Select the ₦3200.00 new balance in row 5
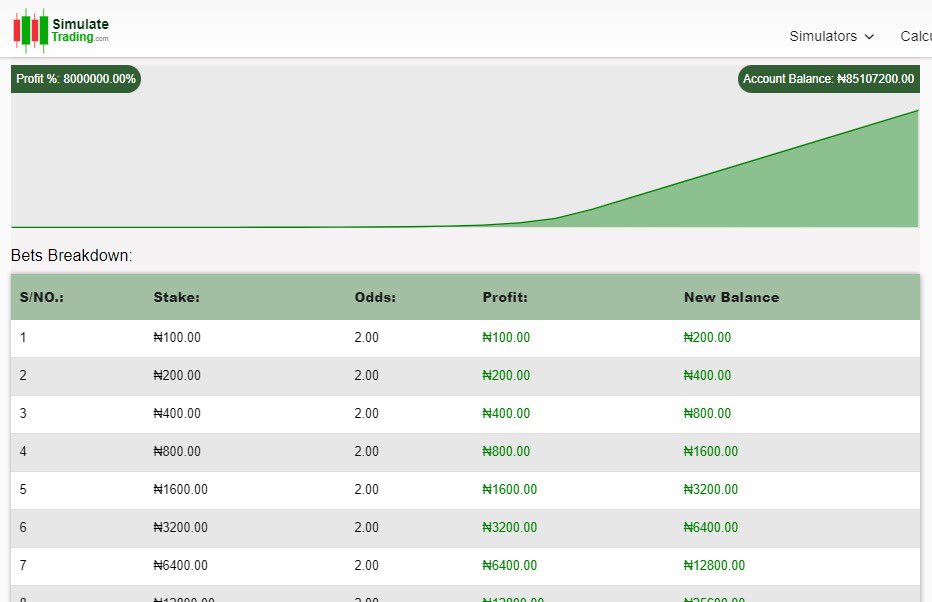 point(711,490)
